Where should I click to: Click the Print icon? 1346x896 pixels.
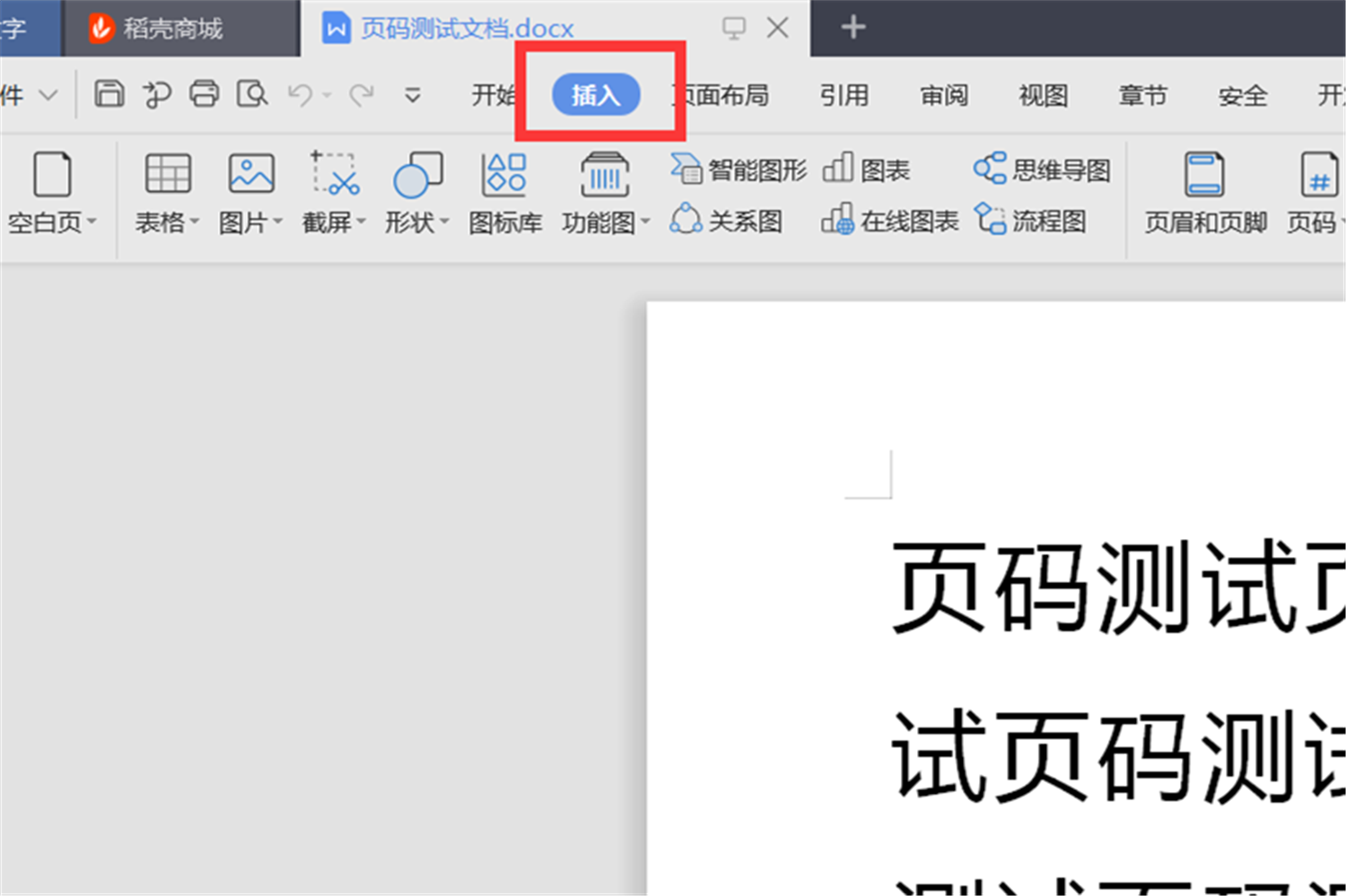click(x=205, y=93)
